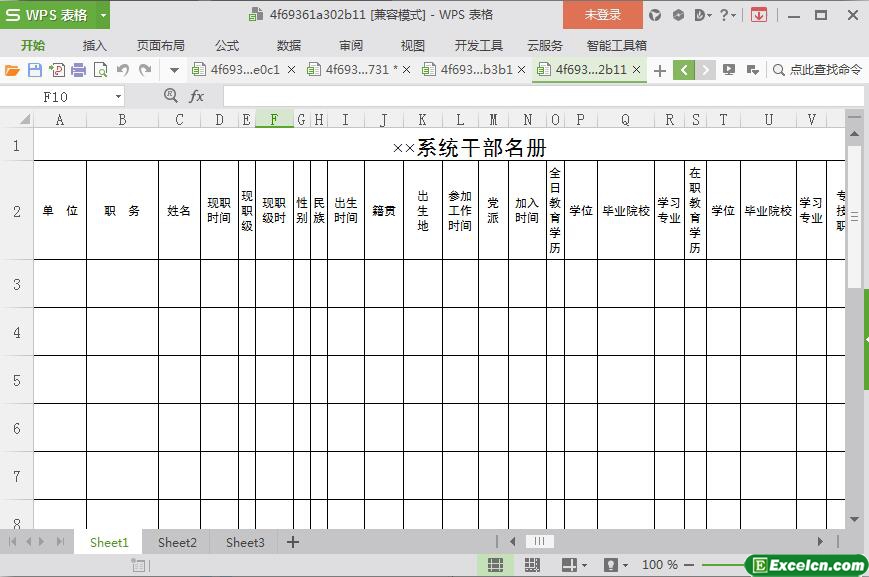869x577 pixels.
Task: Click 点此查找命令 search command box
Action: [818, 70]
